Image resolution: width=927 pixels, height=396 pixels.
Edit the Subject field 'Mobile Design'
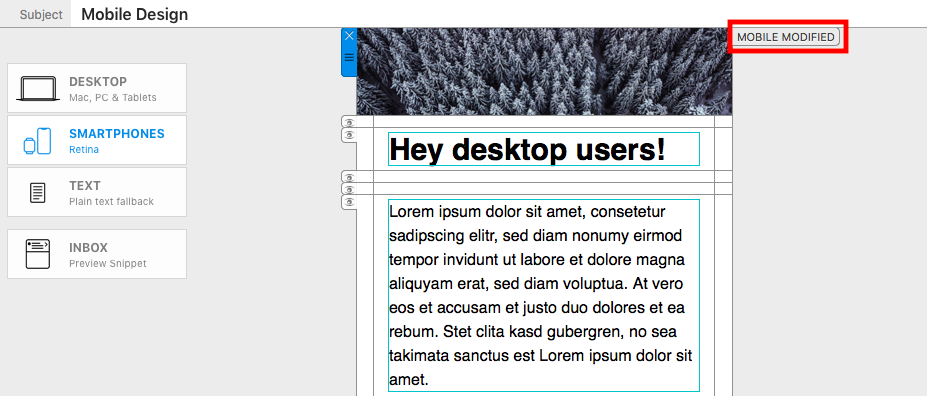pyautogui.click(x=498, y=14)
